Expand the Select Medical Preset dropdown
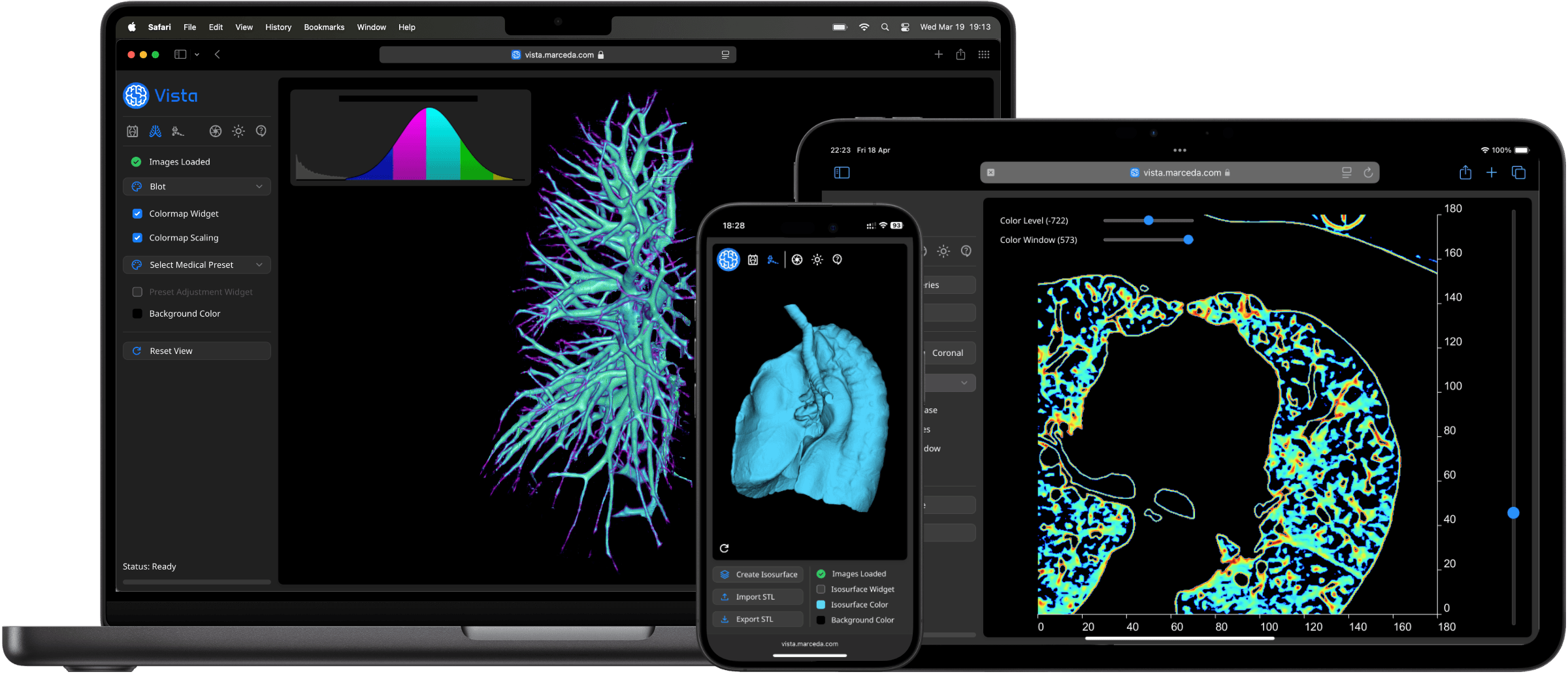This screenshot has height=674, width=1568. (x=197, y=265)
